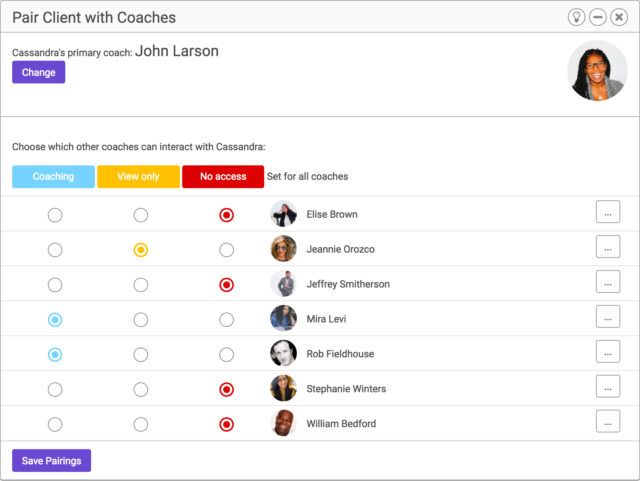Click Jeannie Orozco's avatar
640x481 pixels.
coord(284,249)
